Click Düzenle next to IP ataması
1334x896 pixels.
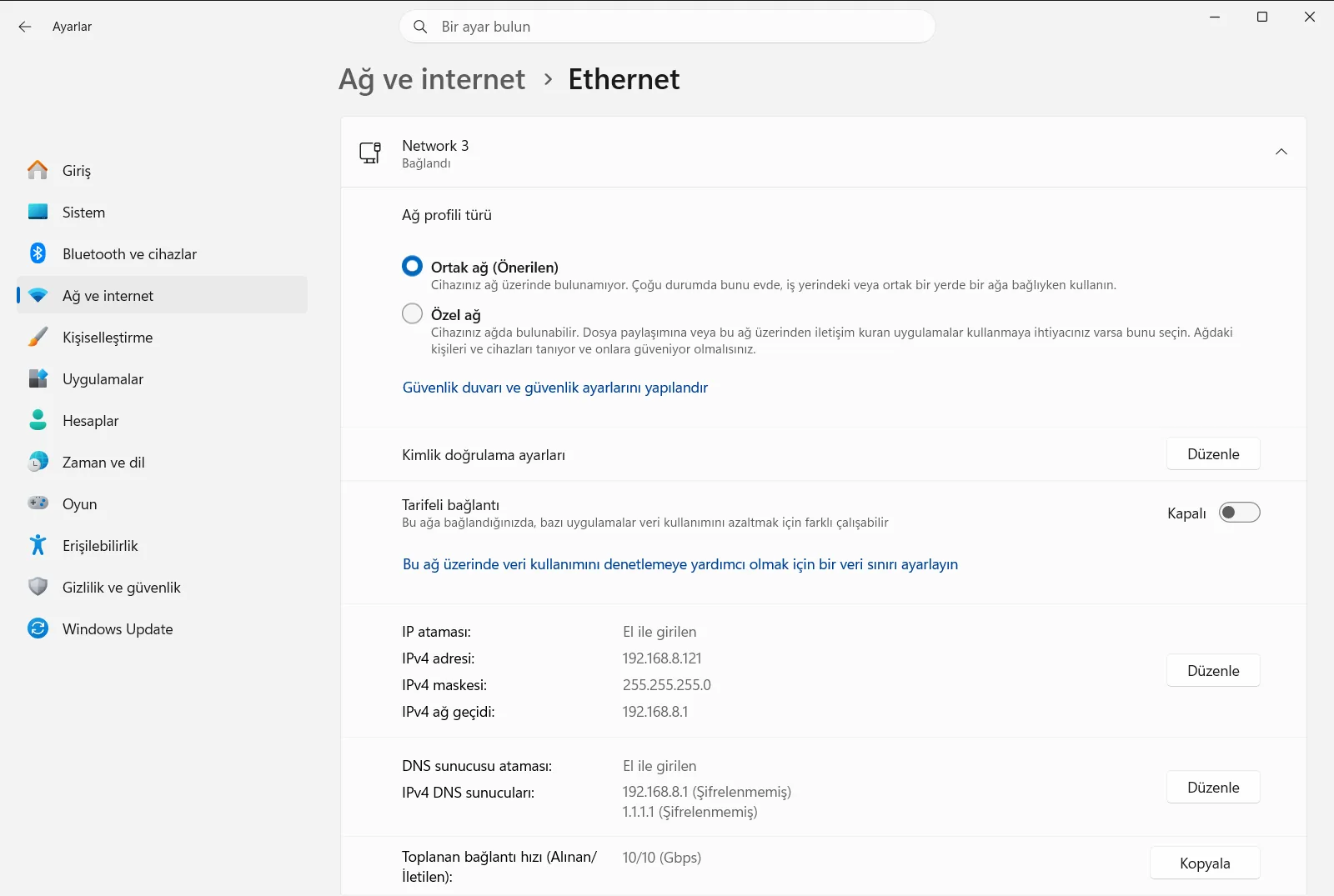(1213, 671)
